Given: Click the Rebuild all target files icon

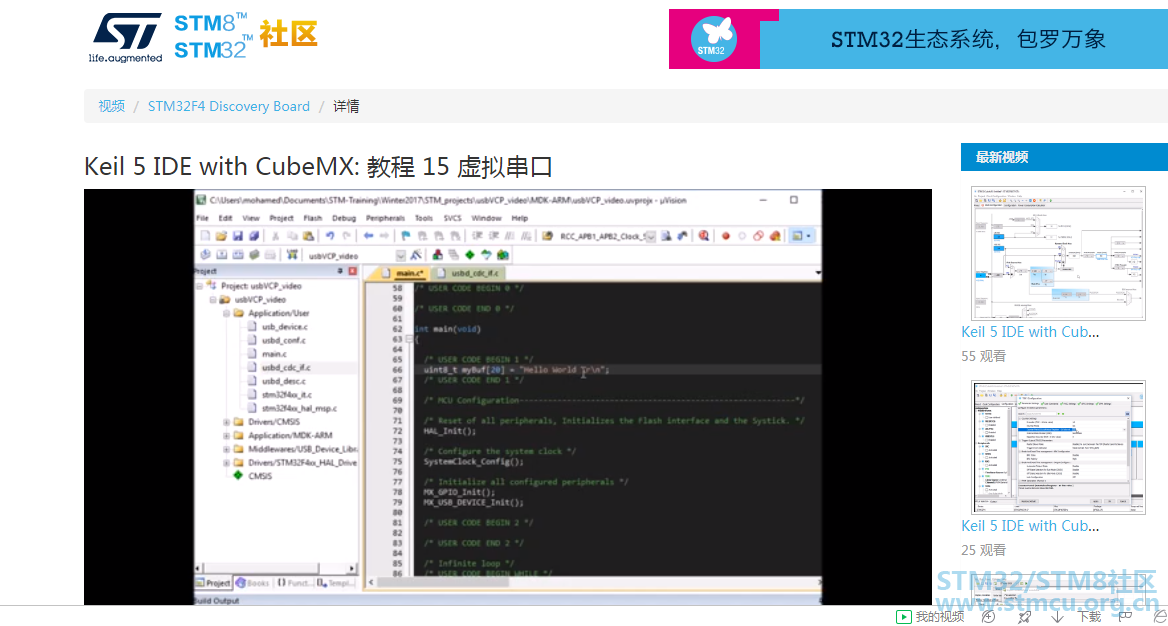Looking at the screenshot, I should (x=238, y=255).
